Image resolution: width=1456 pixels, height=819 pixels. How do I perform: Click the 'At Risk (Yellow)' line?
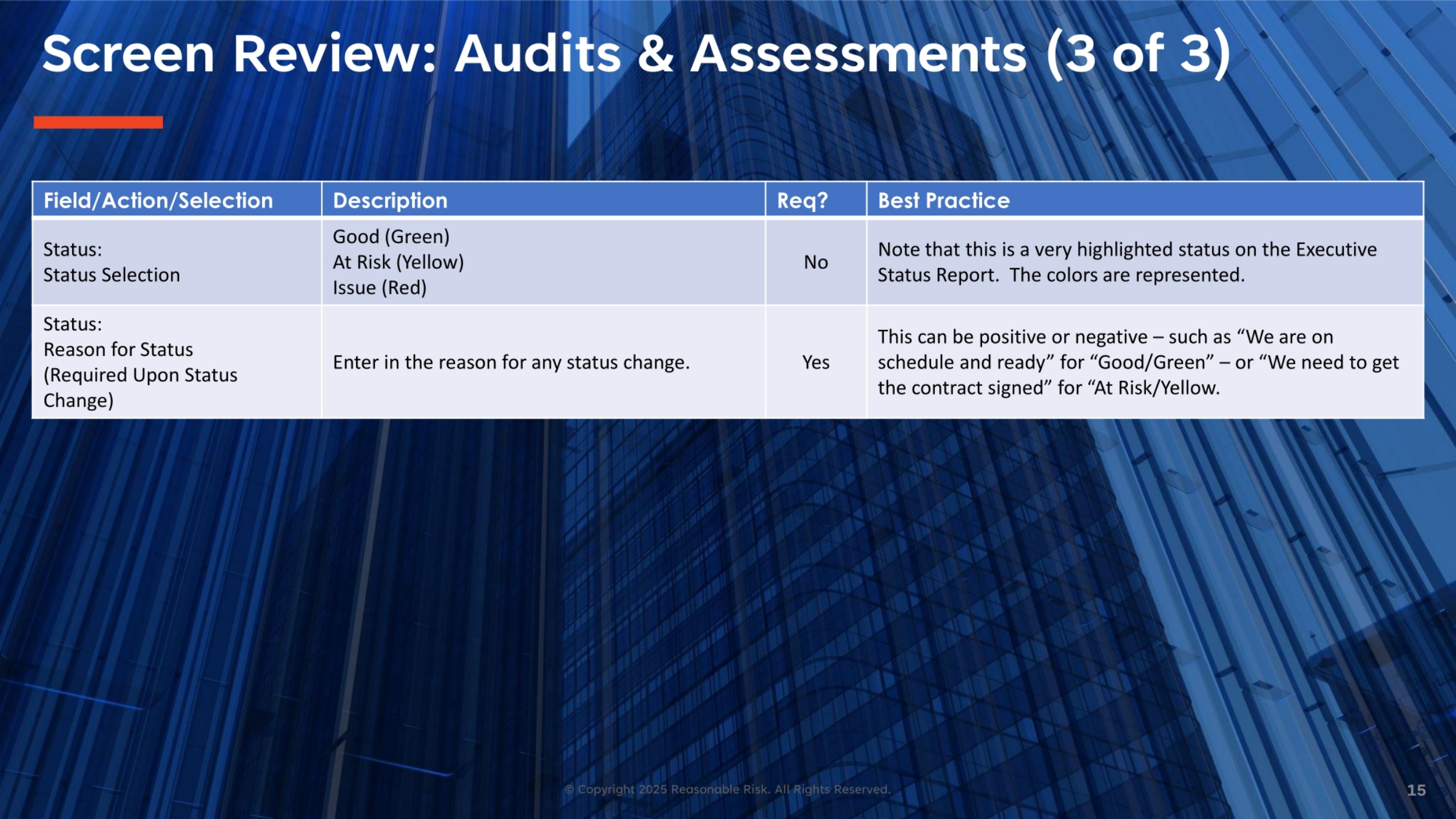click(x=398, y=262)
